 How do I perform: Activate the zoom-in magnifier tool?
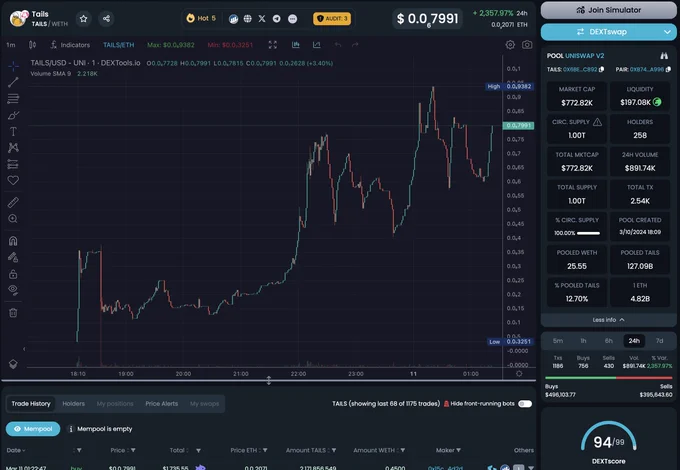(13, 219)
